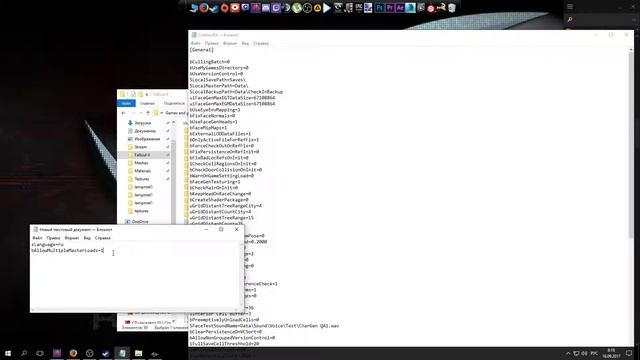The width and height of the screenshot is (640, 360).
Task: Click the bUseEyeEnvMapping=1 line
Action: [215, 110]
